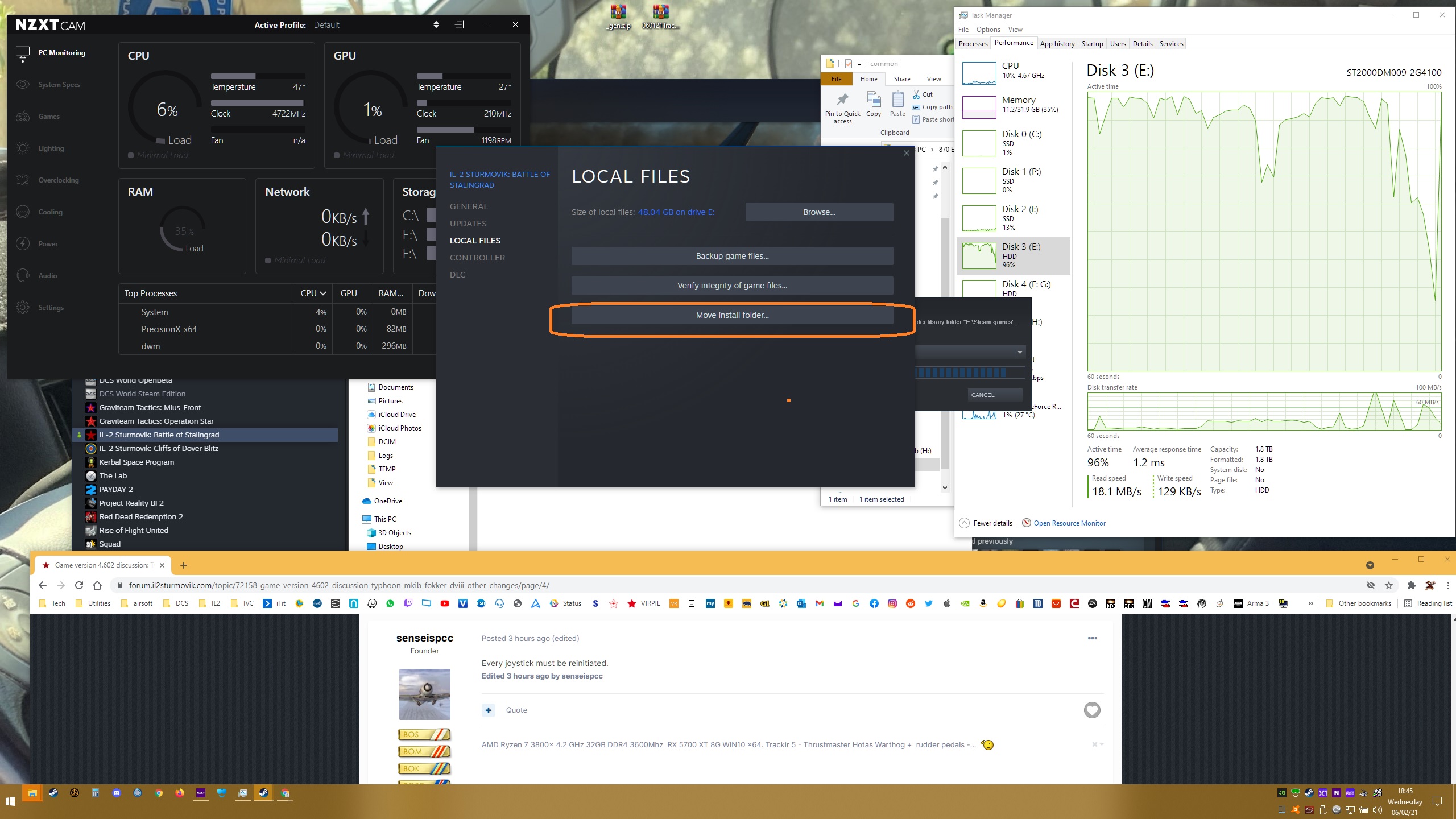The width and height of the screenshot is (1456, 819).
Task: Toggle CPU Minimal Load checkbox
Action: coord(131,155)
